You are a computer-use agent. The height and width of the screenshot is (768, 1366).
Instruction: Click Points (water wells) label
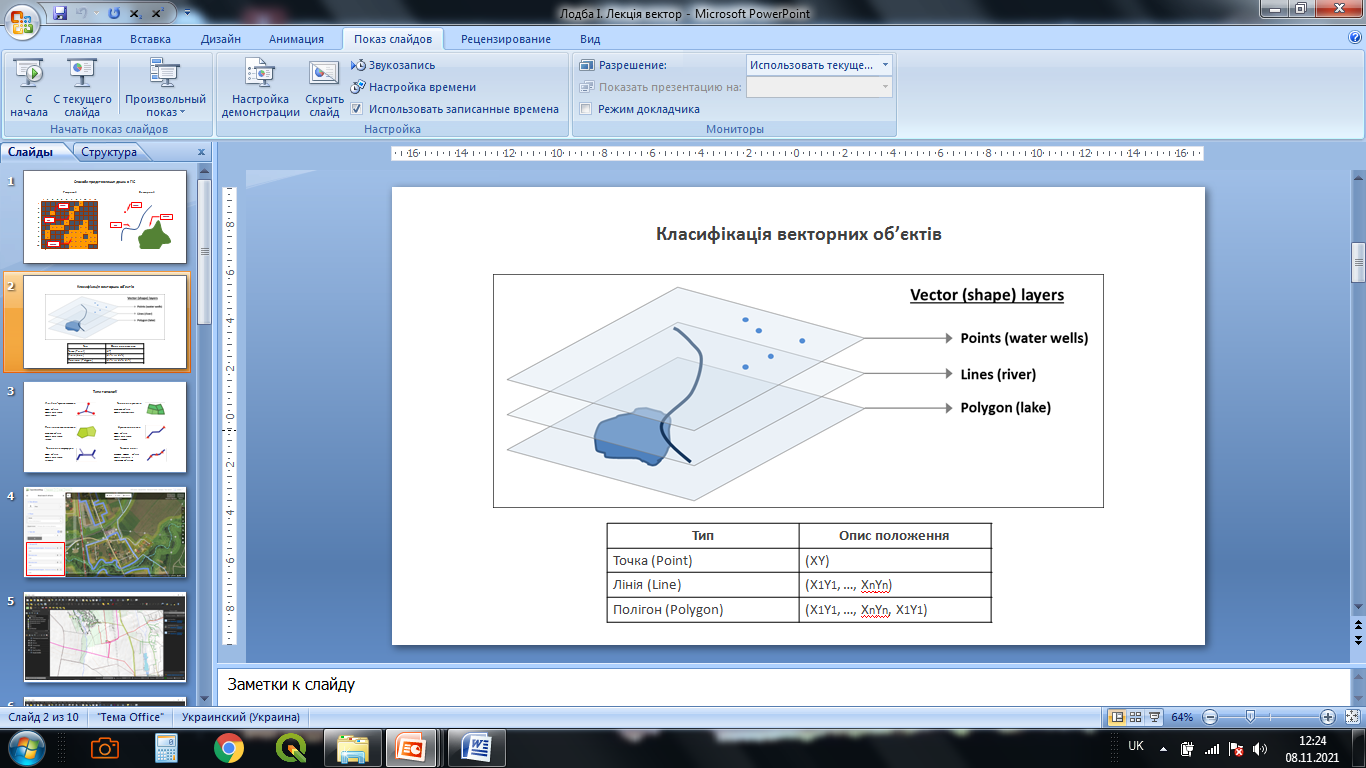click(x=1024, y=338)
